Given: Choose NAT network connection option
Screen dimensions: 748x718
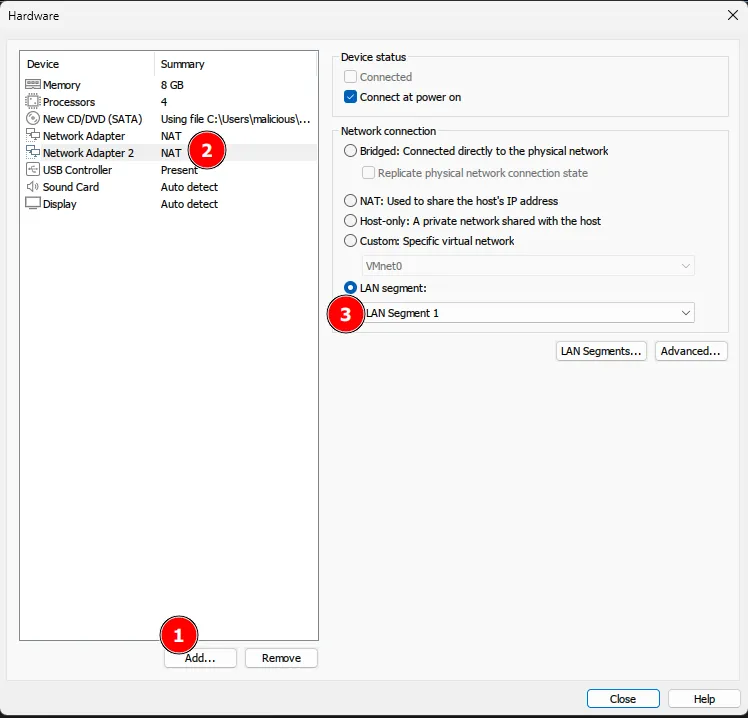Looking at the screenshot, I should [350, 201].
